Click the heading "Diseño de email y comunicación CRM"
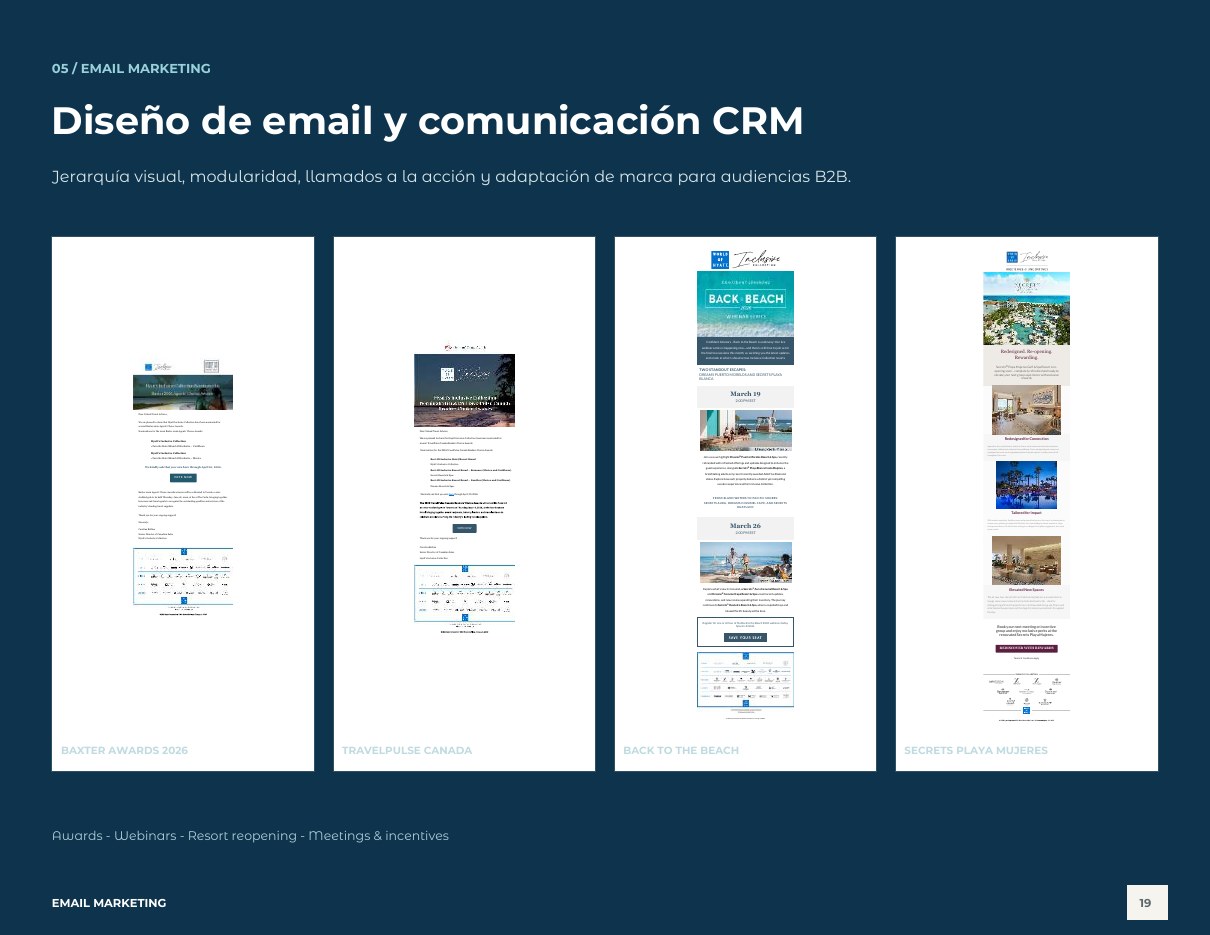1210x935 pixels. click(x=427, y=121)
